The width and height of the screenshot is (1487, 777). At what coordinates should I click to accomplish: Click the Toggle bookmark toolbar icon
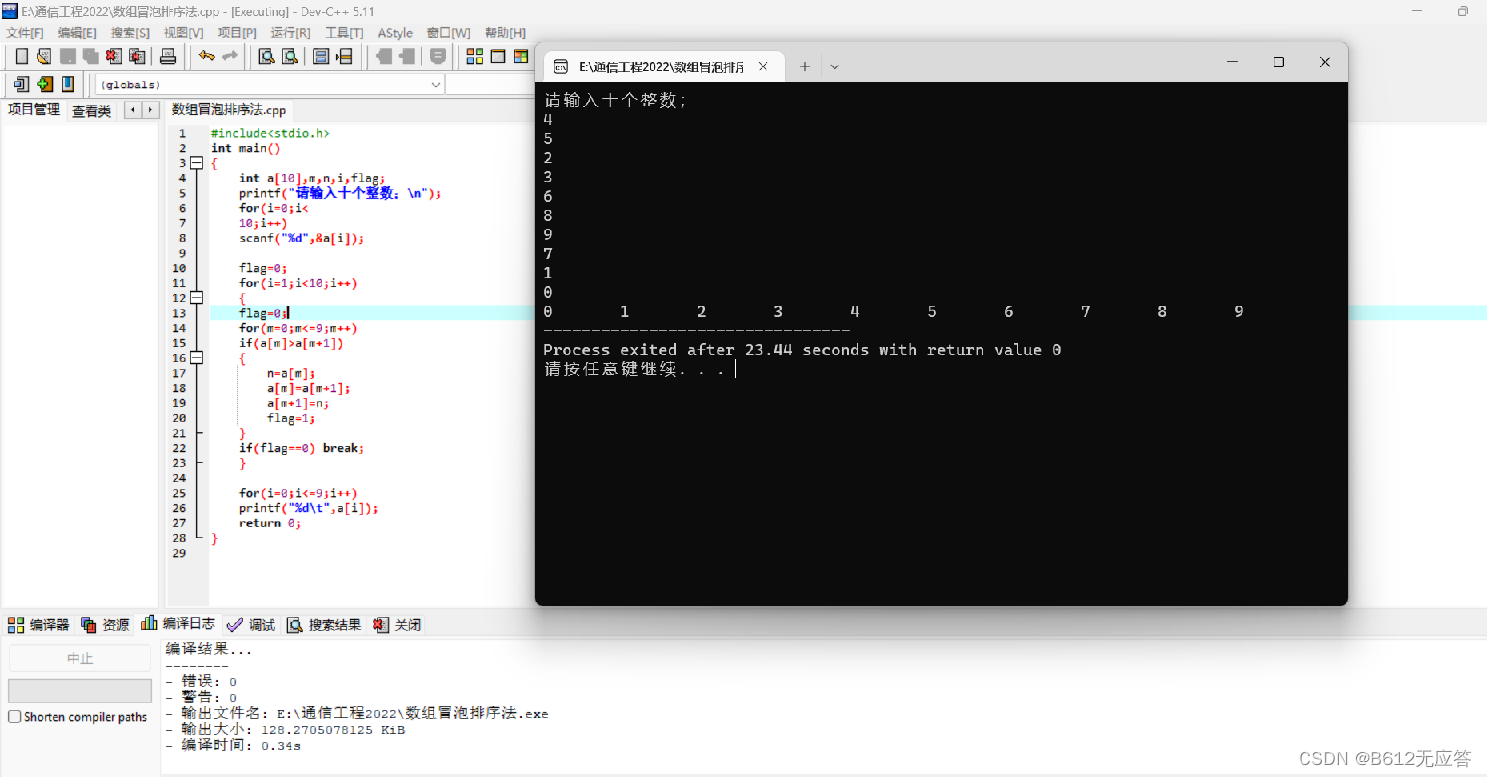(438, 56)
